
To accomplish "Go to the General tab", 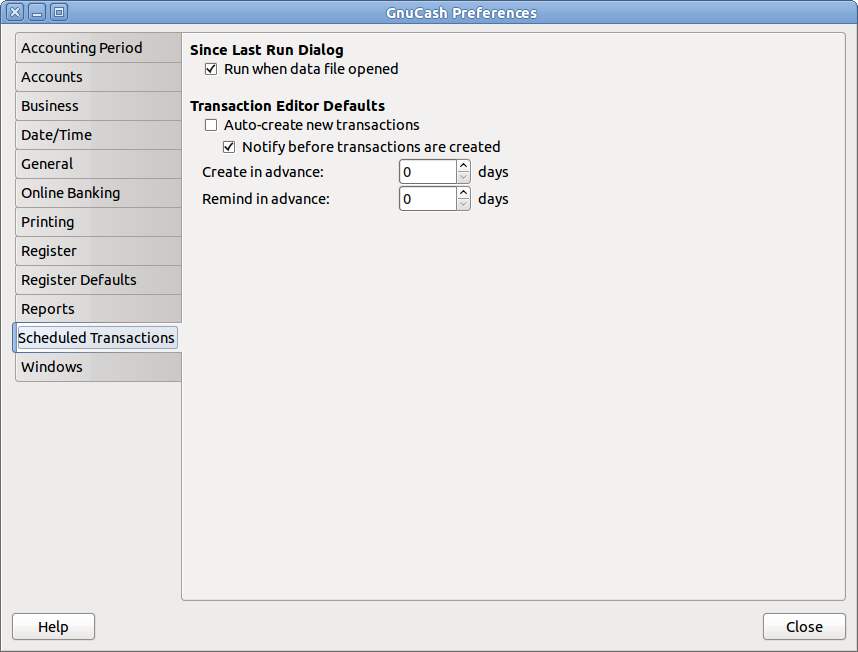I will (x=98, y=164).
